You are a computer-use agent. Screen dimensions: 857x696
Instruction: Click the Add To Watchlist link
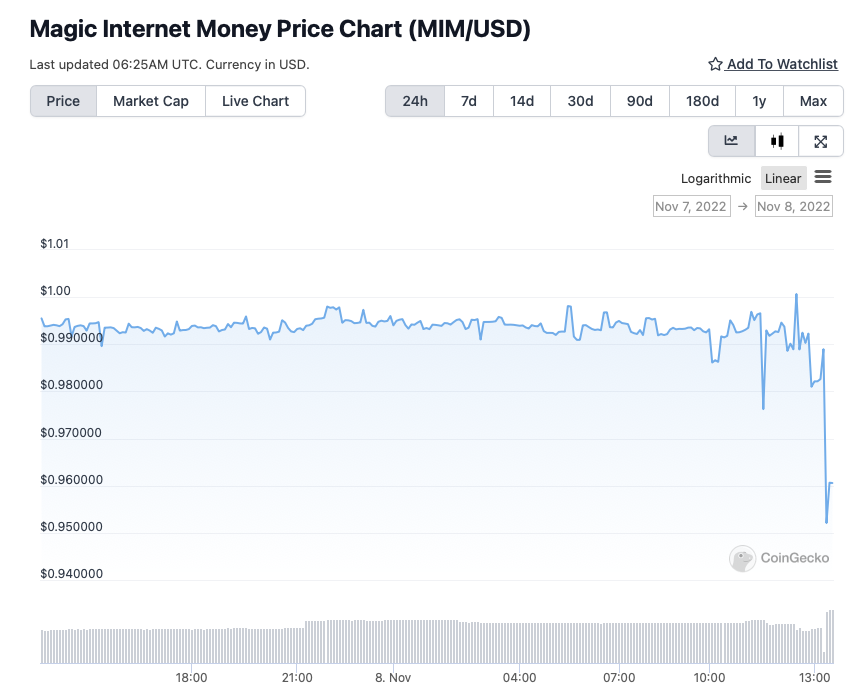[782, 65]
